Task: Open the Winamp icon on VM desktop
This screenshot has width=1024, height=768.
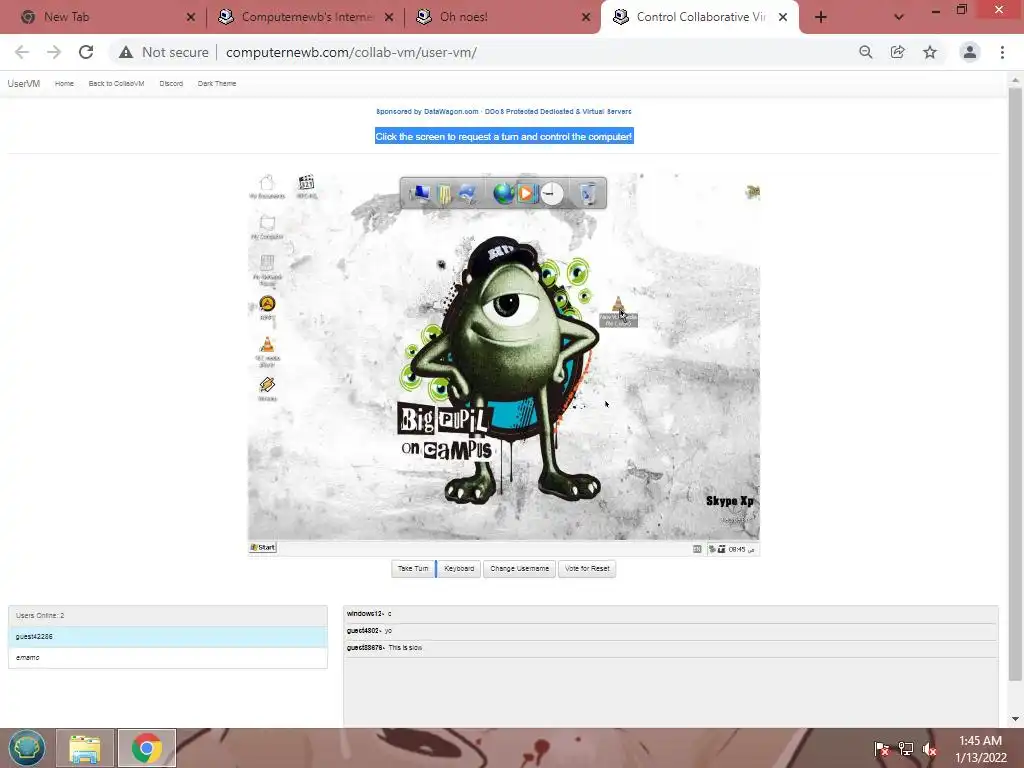Action: (266, 388)
